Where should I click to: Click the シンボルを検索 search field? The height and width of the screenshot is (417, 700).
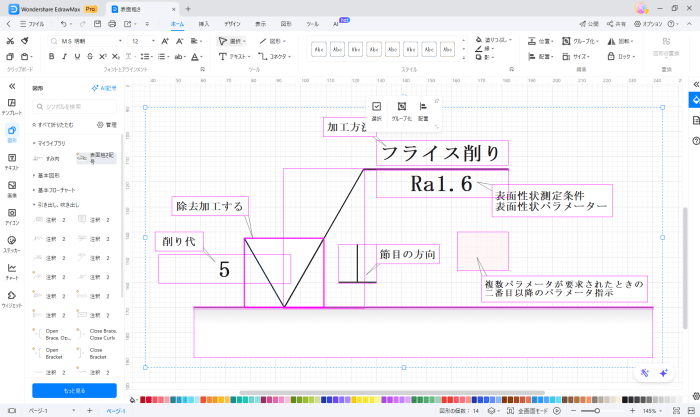coord(75,107)
